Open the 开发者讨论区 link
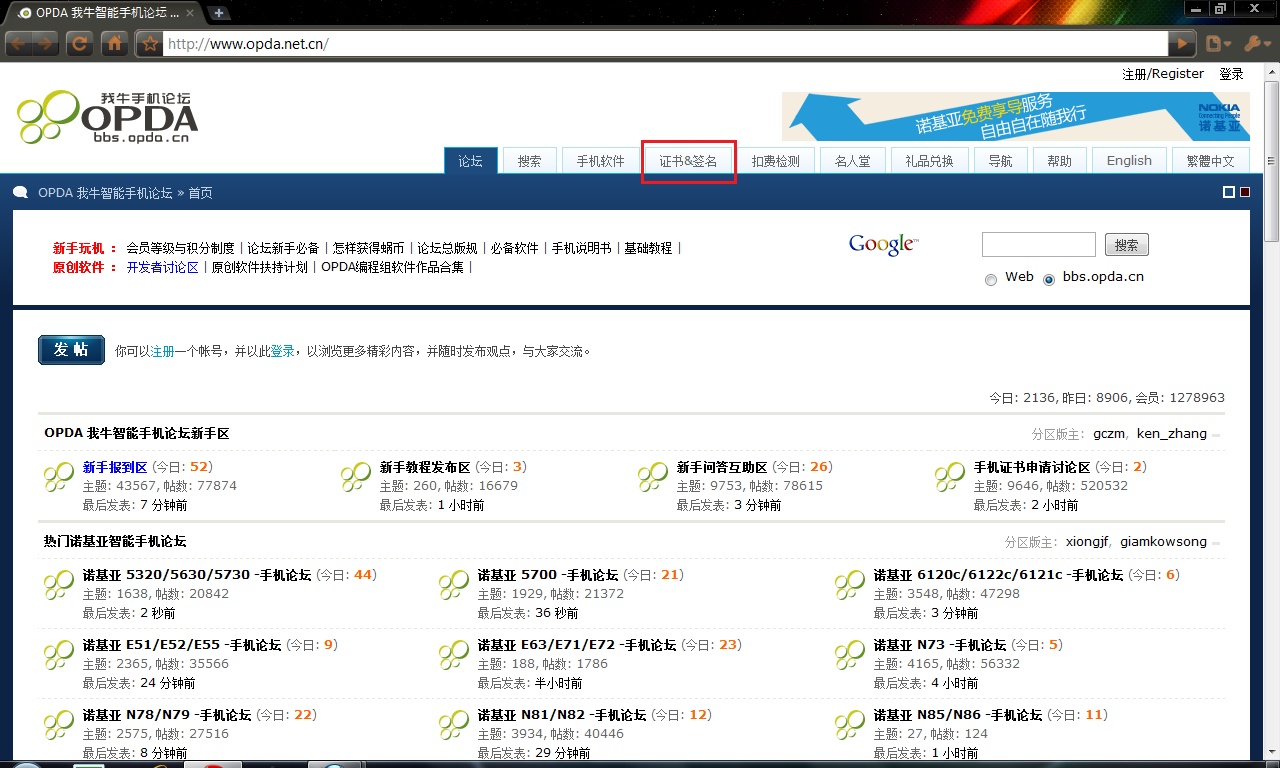Viewport: 1280px width, 768px height. coord(162,267)
